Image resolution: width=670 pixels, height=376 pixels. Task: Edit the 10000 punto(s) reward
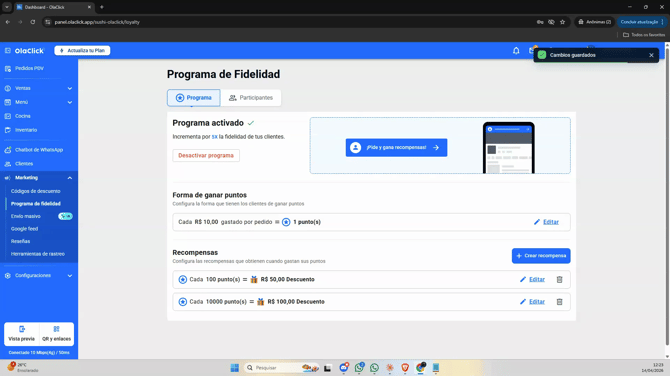point(537,302)
